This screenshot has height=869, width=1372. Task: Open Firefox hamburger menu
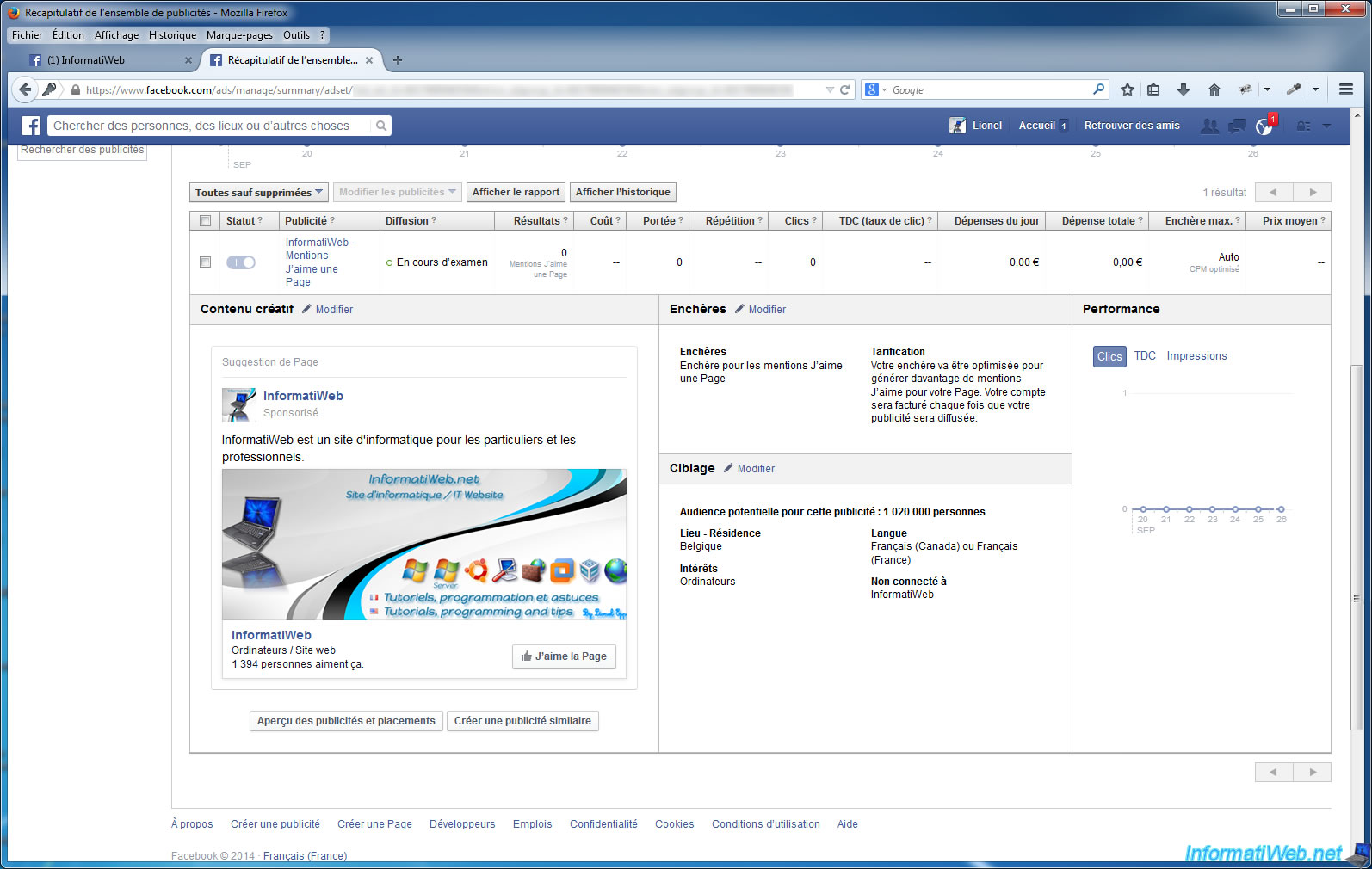[1346, 89]
